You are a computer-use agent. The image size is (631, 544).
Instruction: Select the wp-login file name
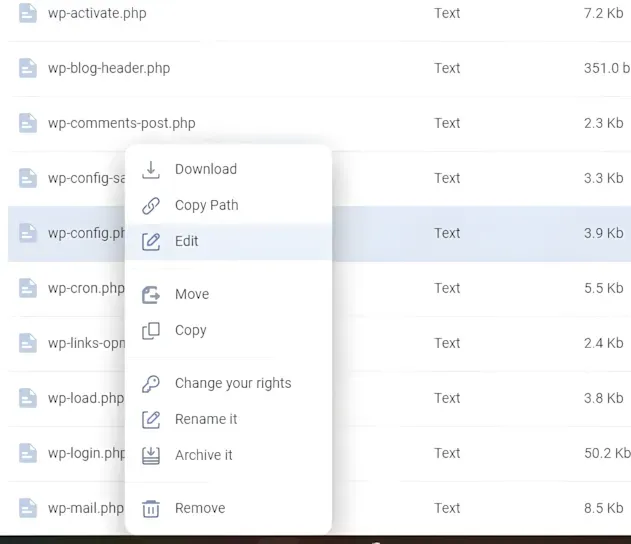[x=87, y=453]
